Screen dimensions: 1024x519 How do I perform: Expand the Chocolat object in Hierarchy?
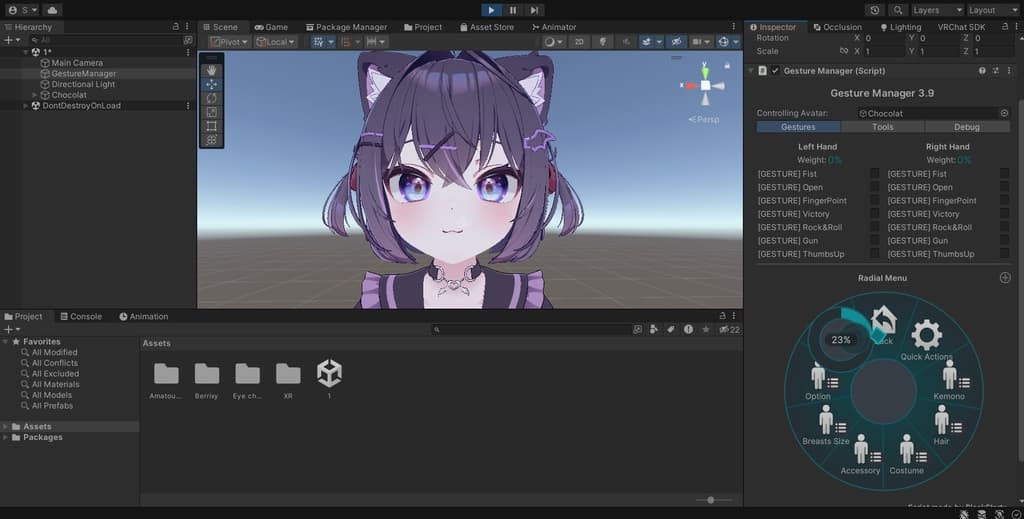click(x=35, y=95)
